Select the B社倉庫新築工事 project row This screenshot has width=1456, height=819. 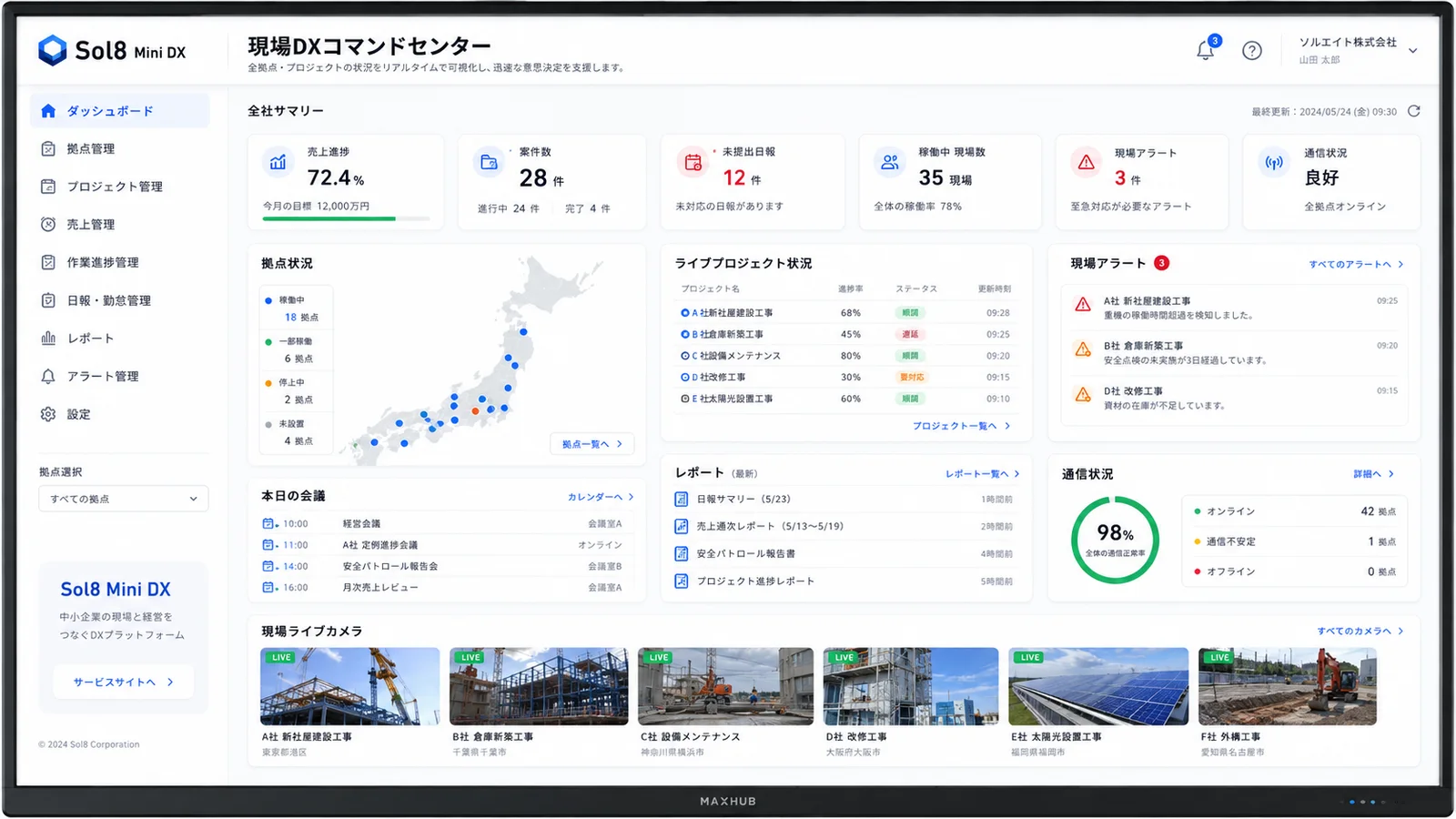click(x=845, y=334)
